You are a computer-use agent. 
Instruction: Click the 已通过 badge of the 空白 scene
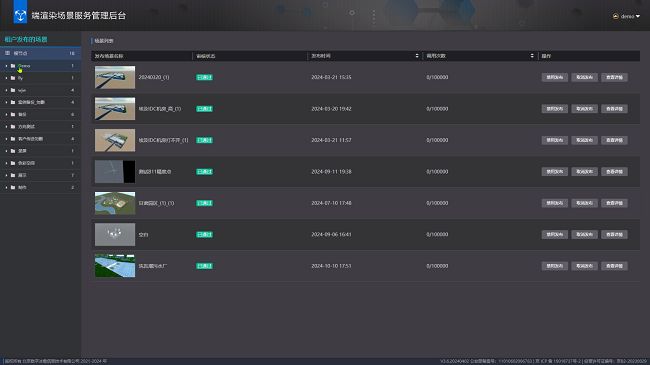point(204,234)
